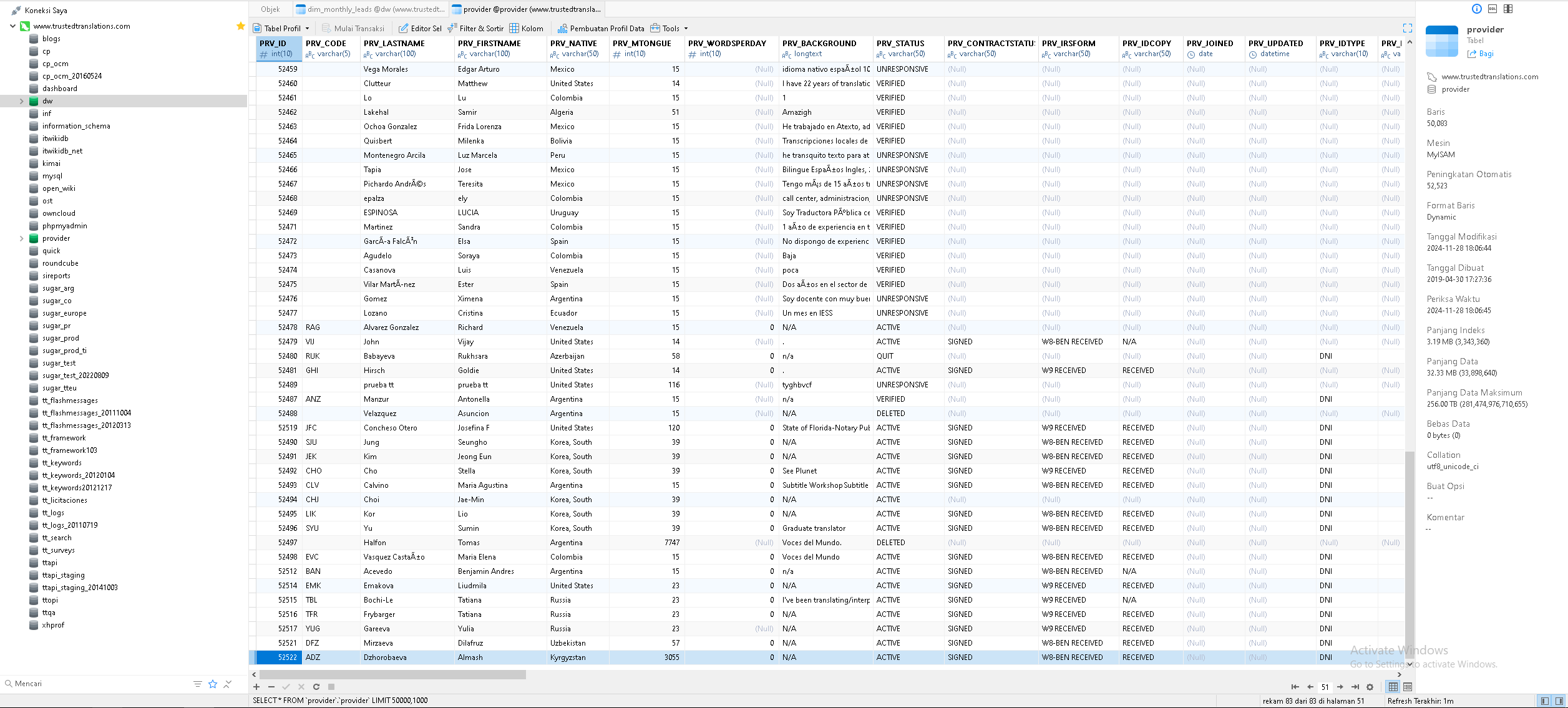The image size is (1568, 708).
Task: Click Mulai Transaksi in the toolbar
Action: pos(353,28)
